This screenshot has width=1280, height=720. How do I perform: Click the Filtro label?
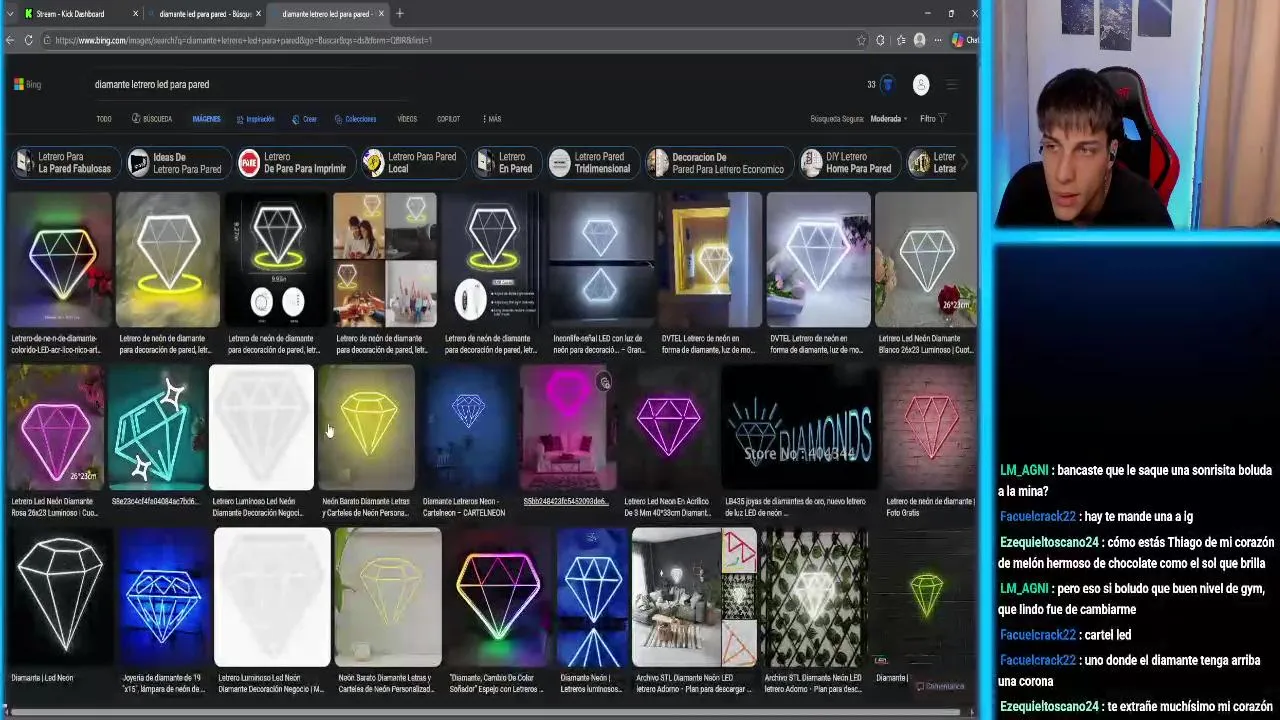coord(927,119)
